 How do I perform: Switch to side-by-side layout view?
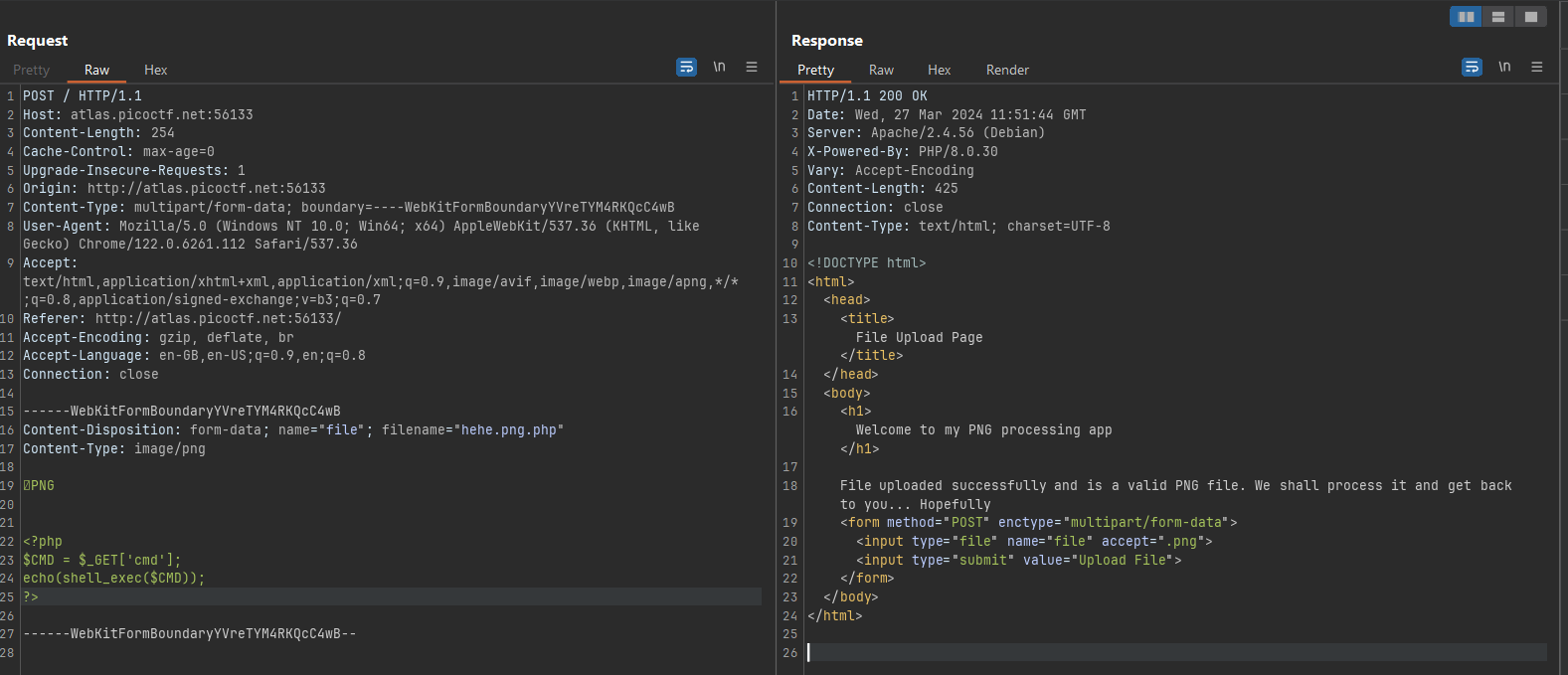click(x=1466, y=16)
